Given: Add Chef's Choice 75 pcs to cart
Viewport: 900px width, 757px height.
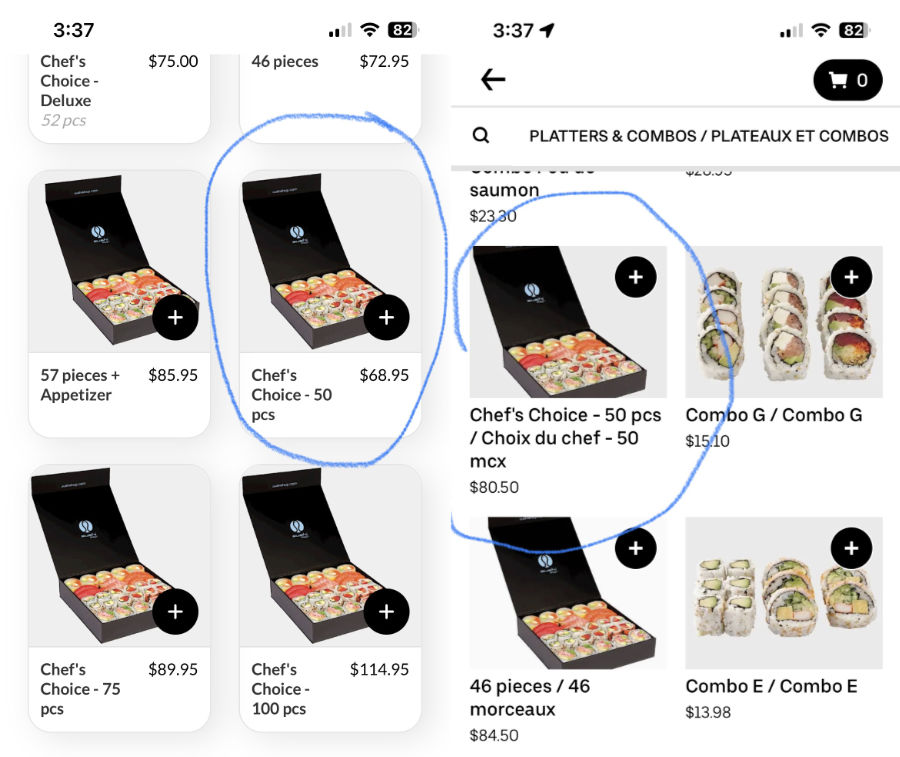Looking at the screenshot, I should [175, 612].
